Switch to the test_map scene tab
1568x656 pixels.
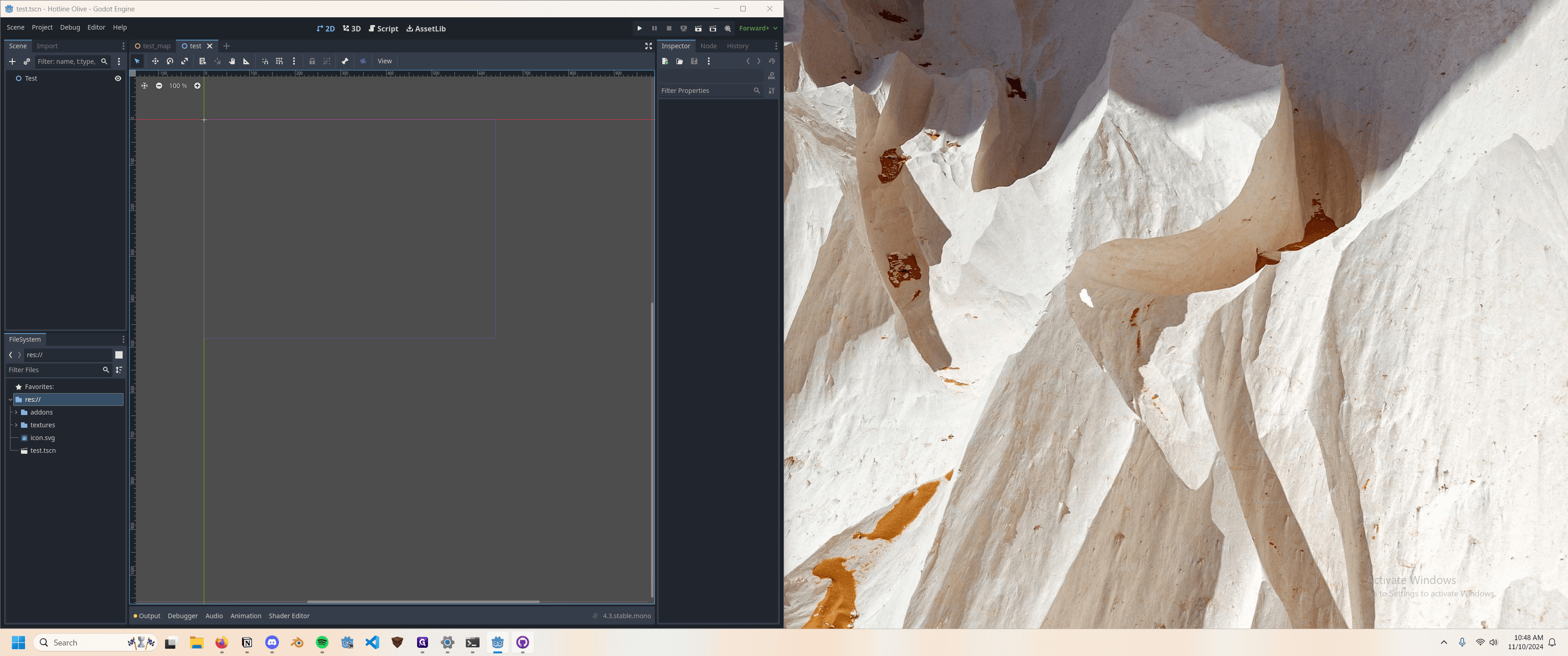click(x=153, y=46)
